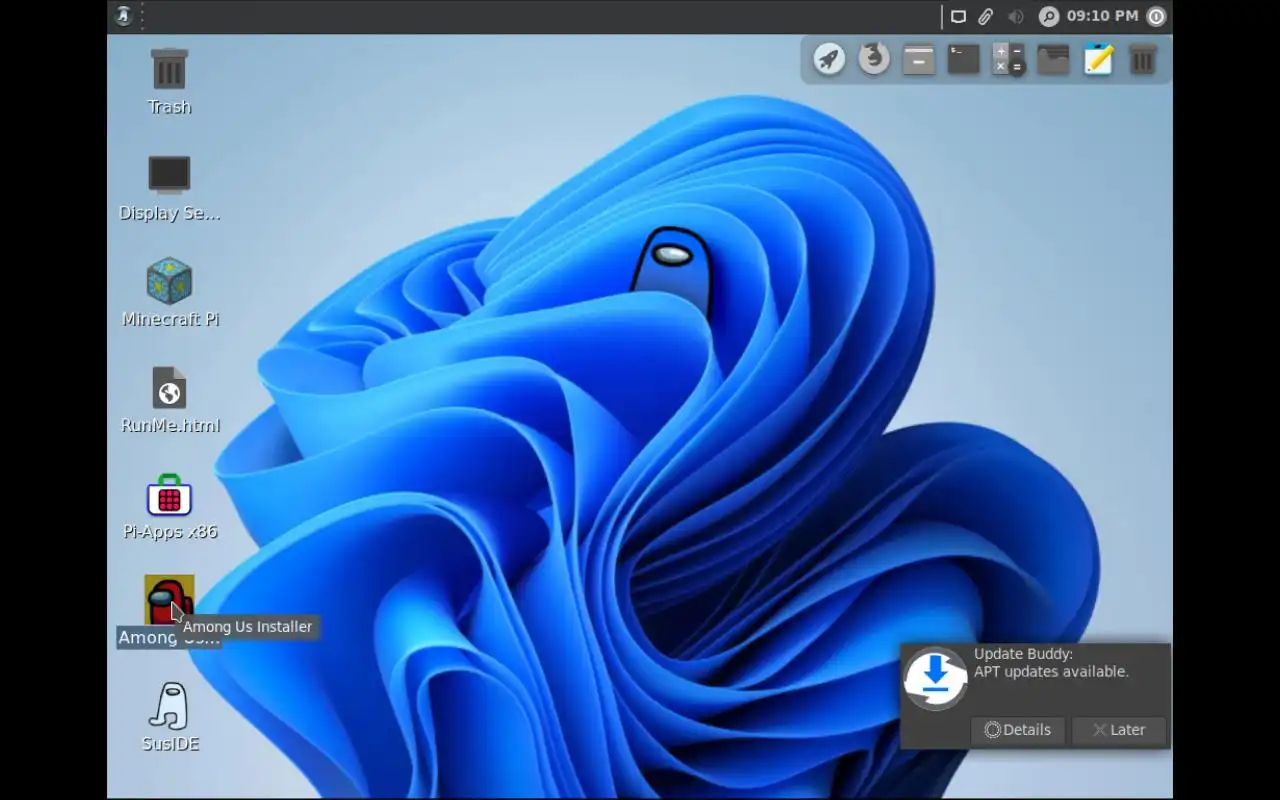This screenshot has height=800, width=1280.
Task: Click the 09:10 PM clock
Action: tap(1102, 16)
